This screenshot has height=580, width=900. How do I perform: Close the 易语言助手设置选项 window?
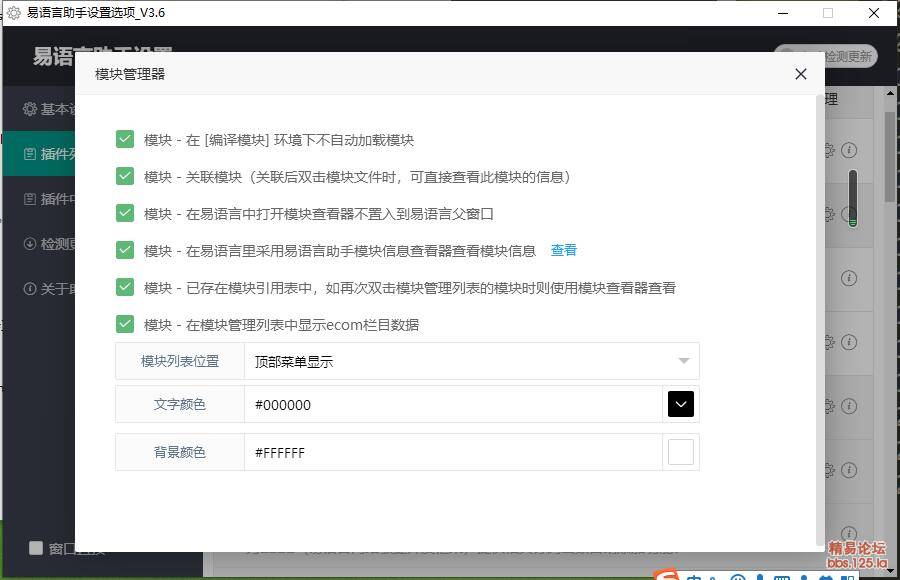[x=874, y=13]
